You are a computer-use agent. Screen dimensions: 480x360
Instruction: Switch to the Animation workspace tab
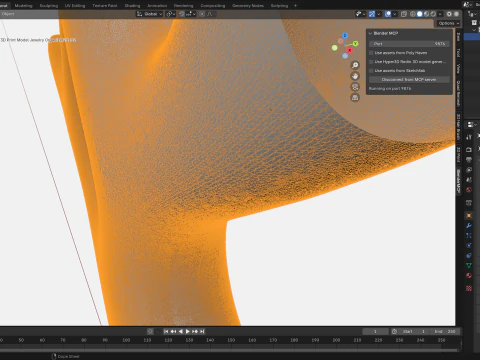click(157, 6)
